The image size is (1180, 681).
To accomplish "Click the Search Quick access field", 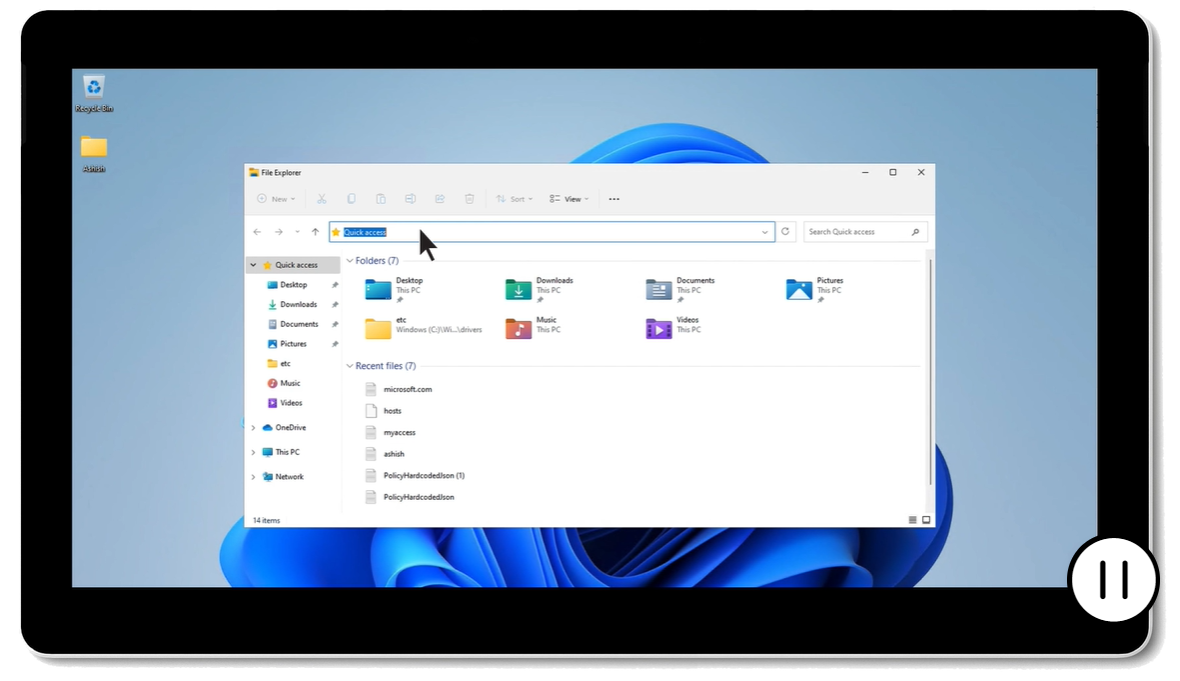I will click(857, 232).
